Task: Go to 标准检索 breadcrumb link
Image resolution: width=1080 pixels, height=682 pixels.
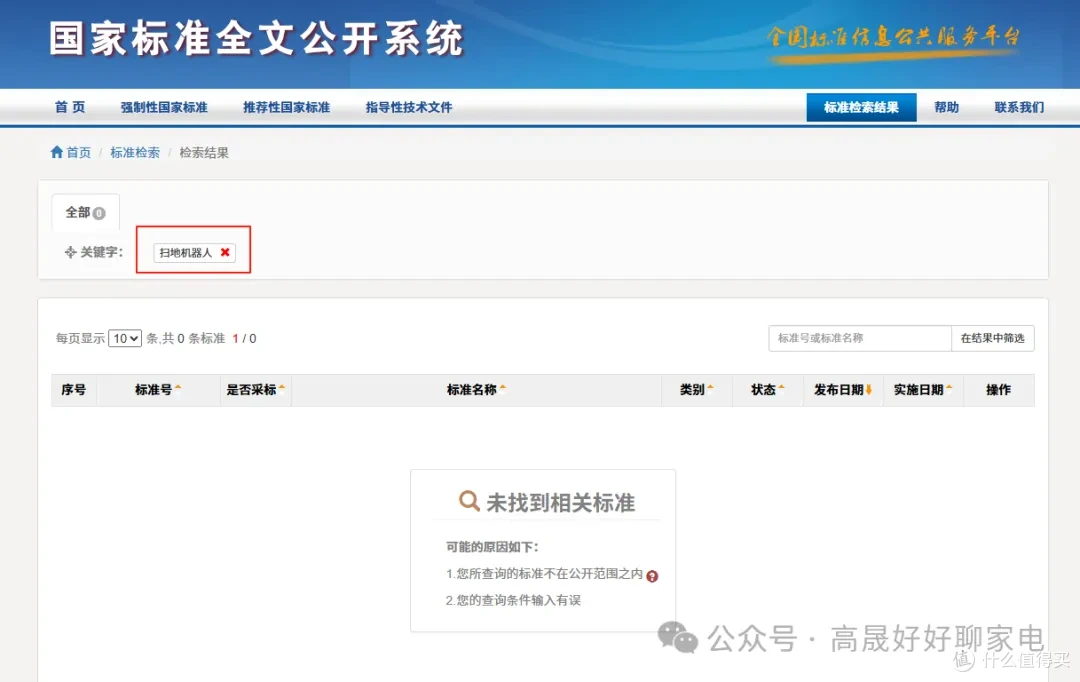Action: click(x=135, y=152)
